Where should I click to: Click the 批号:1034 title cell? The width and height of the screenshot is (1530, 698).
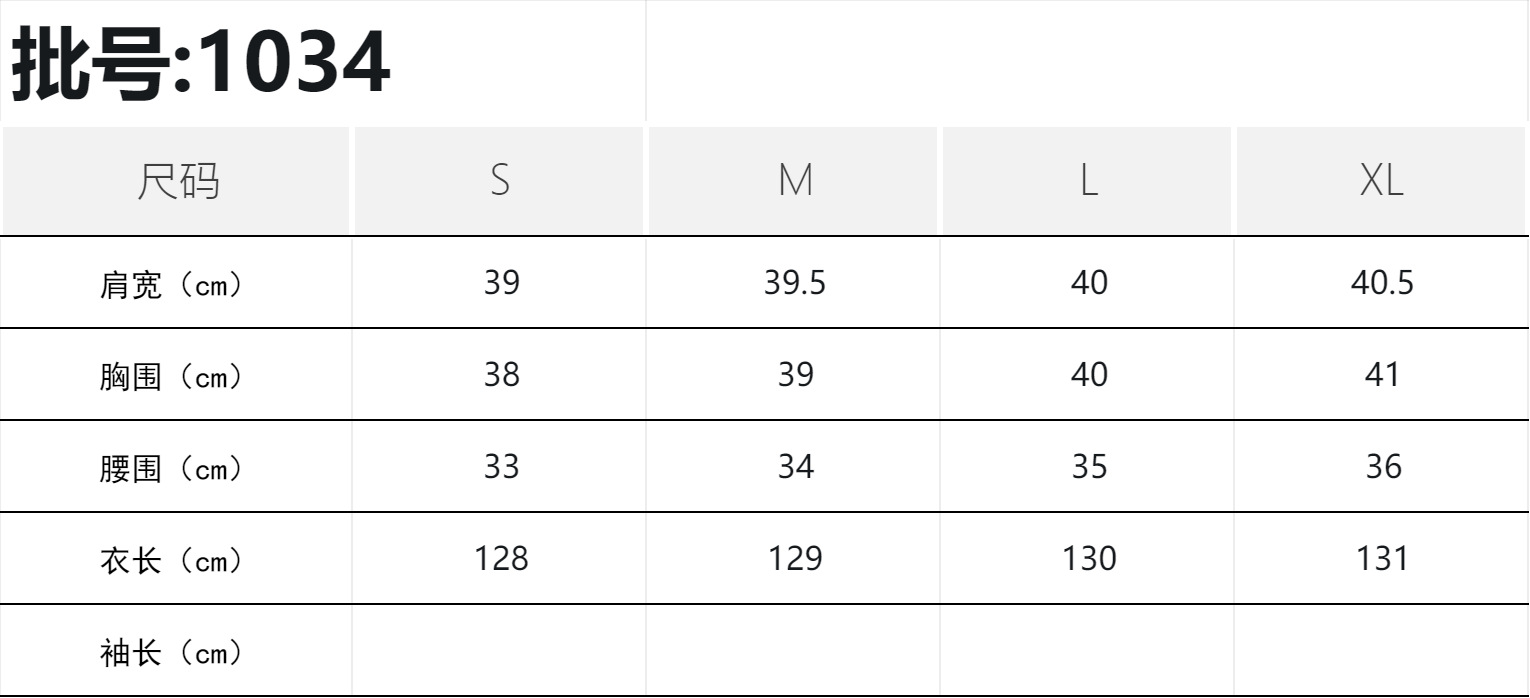(200, 63)
